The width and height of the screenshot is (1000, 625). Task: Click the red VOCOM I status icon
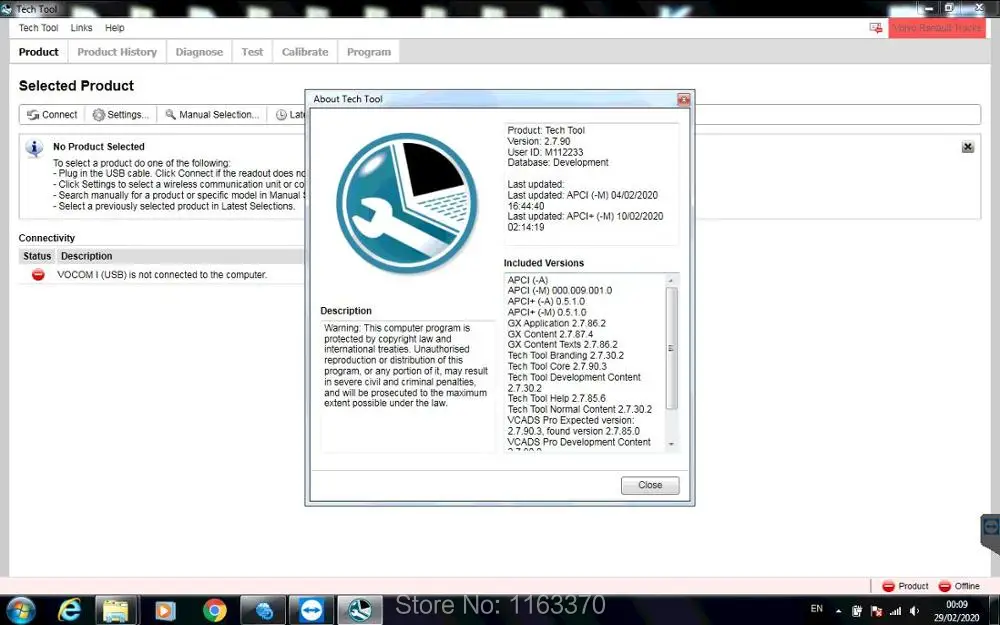pos(38,275)
